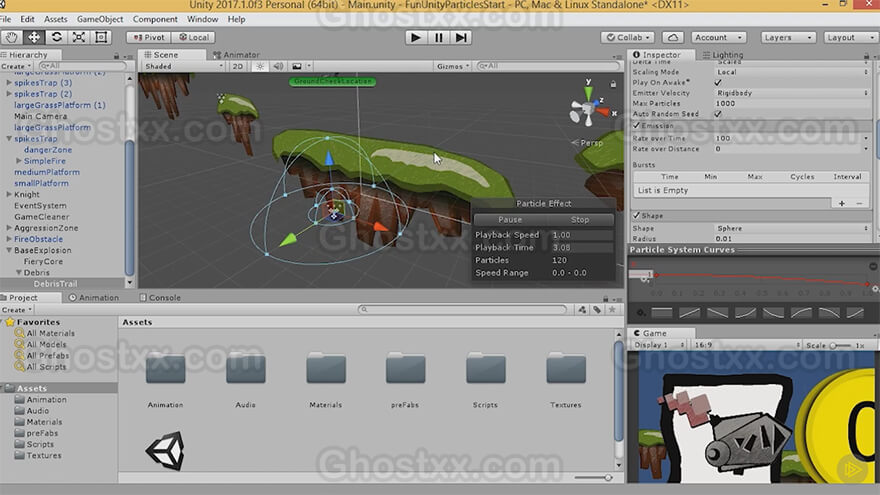Open the Project Create menu
The width and height of the screenshot is (880, 495).
click(x=16, y=310)
